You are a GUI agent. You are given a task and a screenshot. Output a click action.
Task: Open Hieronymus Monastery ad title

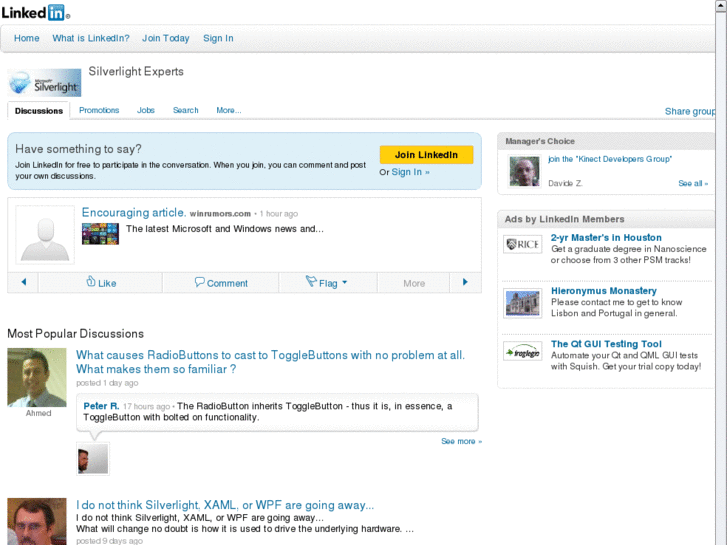point(604,291)
